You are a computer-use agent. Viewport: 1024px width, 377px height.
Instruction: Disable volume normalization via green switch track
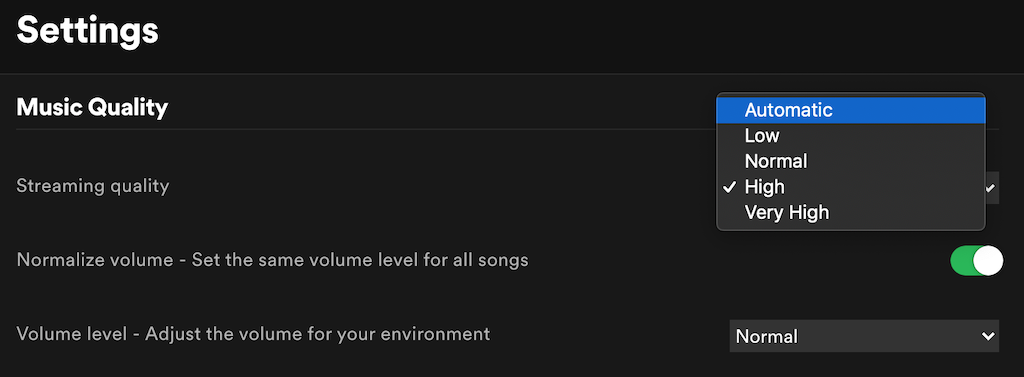[961, 261]
